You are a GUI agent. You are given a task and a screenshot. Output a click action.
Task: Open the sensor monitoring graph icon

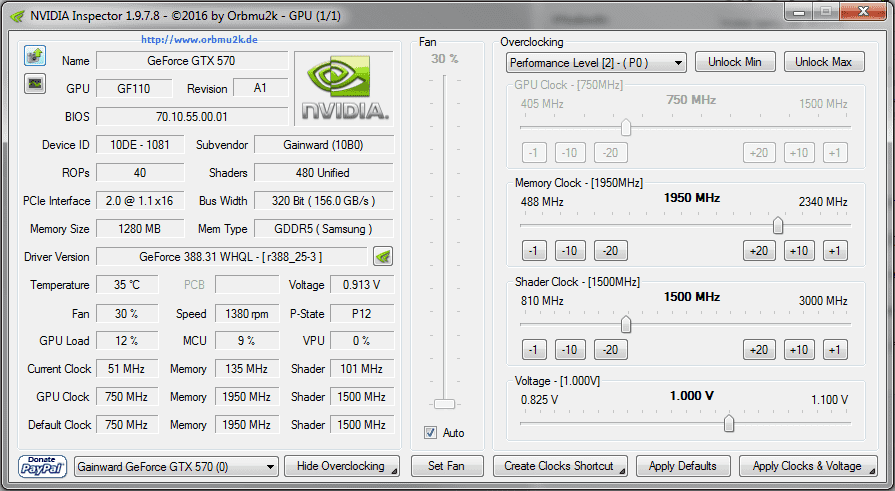[35, 84]
